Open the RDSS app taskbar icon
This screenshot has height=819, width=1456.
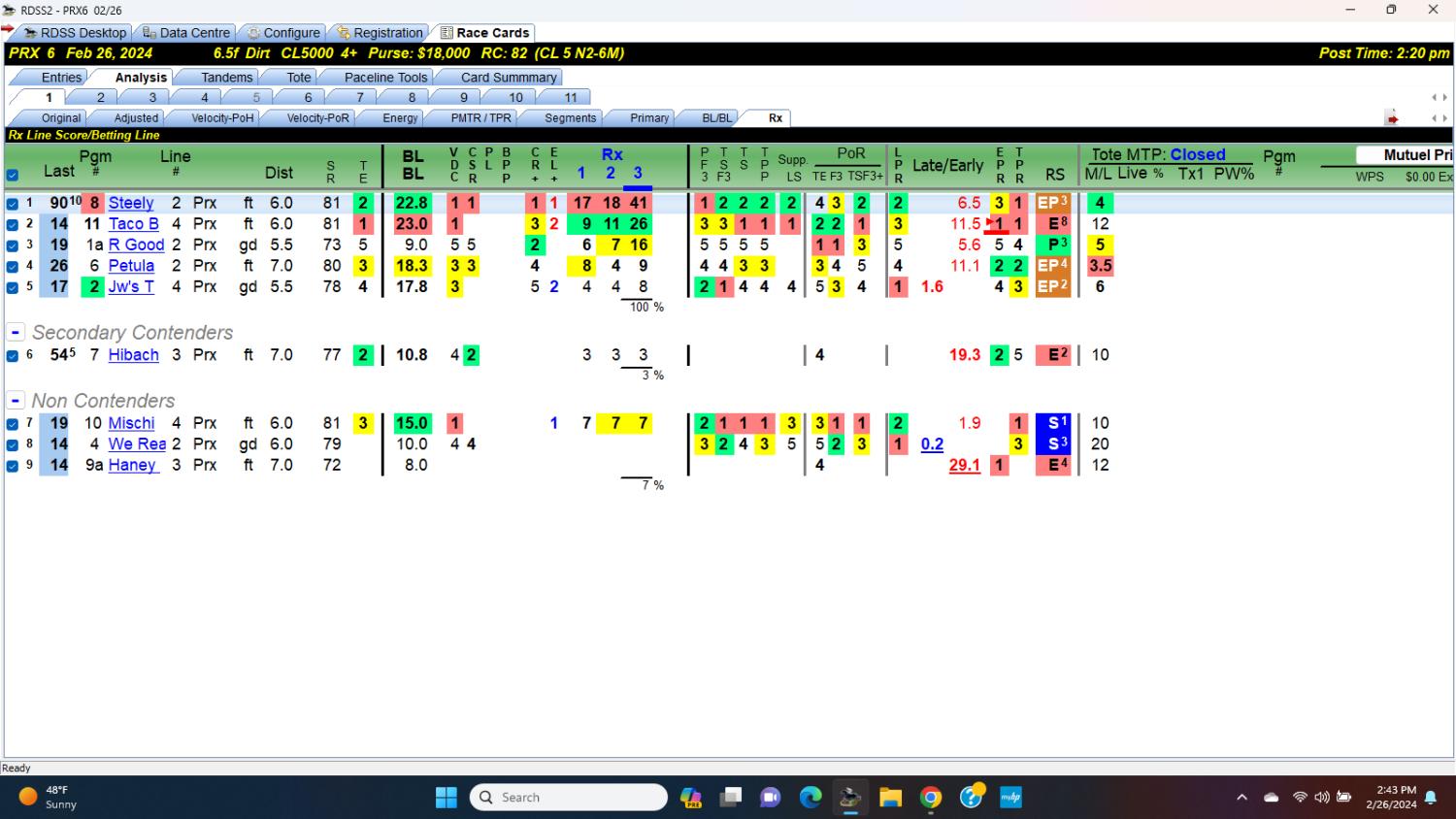click(850, 798)
